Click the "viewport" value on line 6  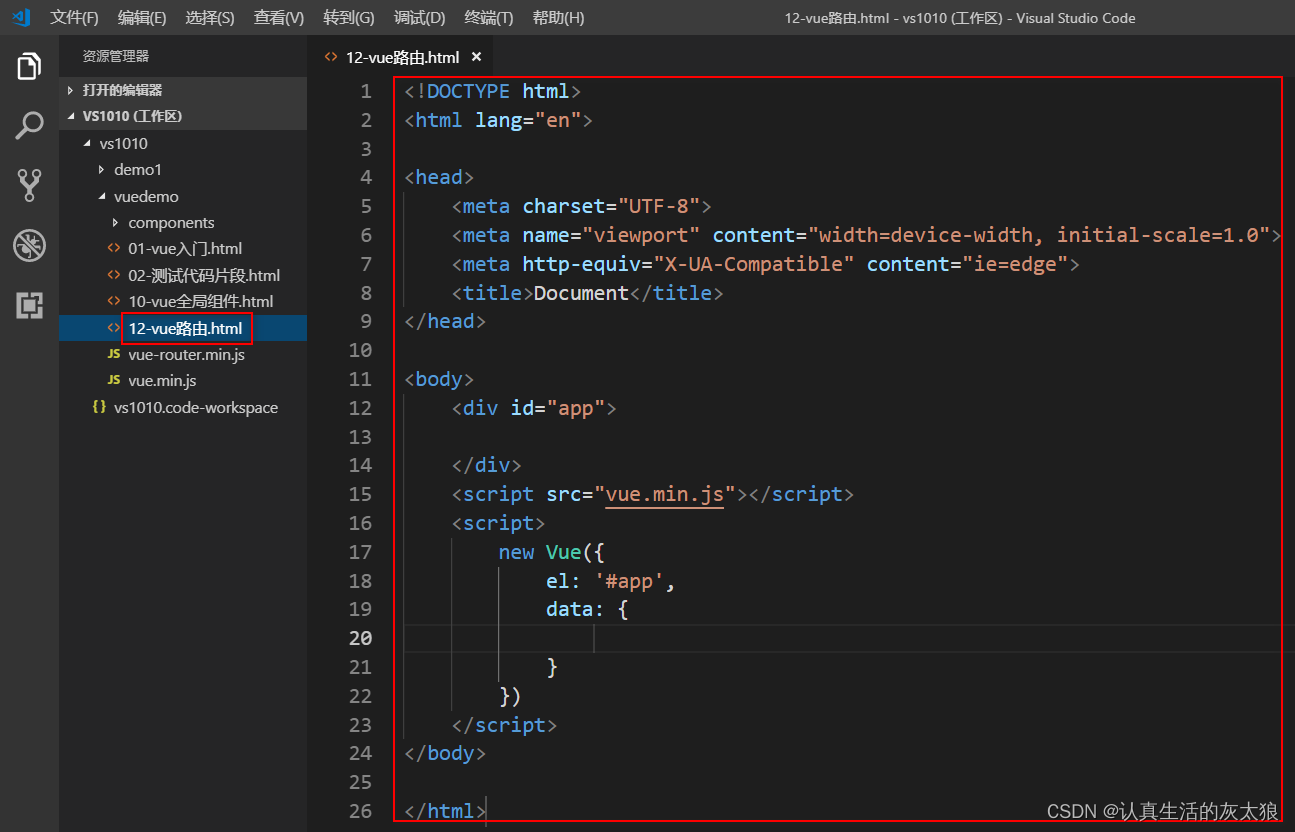pos(640,235)
